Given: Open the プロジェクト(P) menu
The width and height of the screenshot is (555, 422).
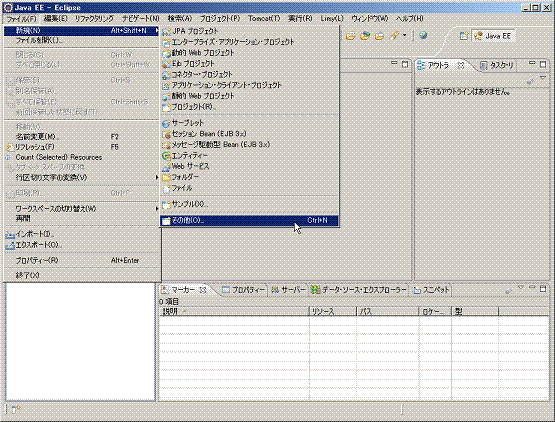Looking at the screenshot, I should coord(220,19).
